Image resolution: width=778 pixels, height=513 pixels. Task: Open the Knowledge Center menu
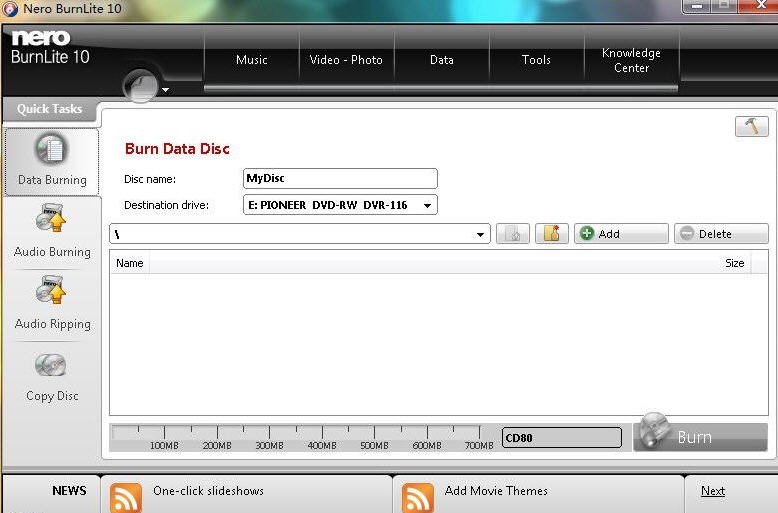[x=631, y=60]
